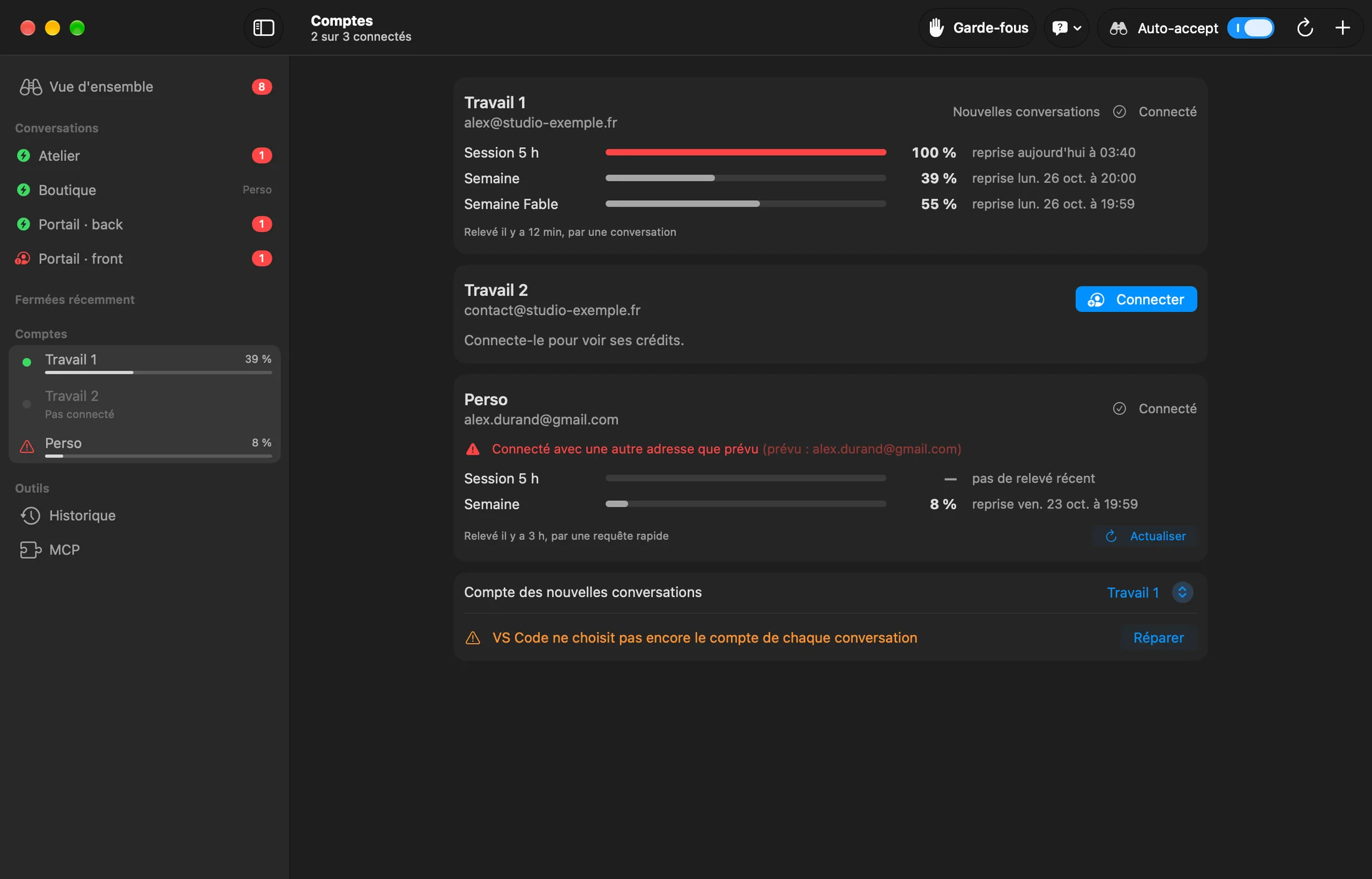Image resolution: width=1372 pixels, height=879 pixels.
Task: Click the MCP plug icon
Action: click(31, 550)
